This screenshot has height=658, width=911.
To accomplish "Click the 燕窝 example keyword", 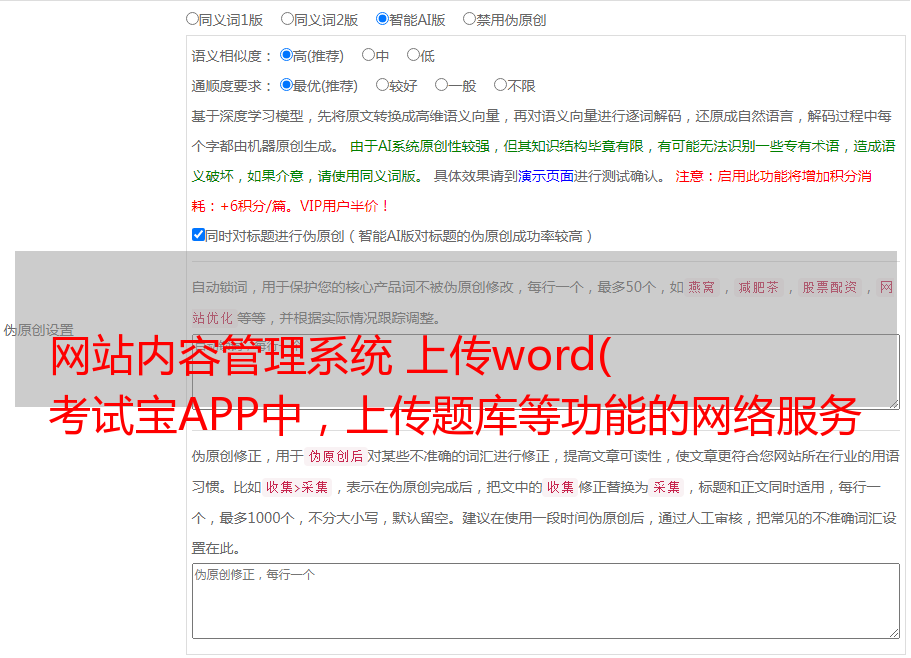I will (702, 287).
